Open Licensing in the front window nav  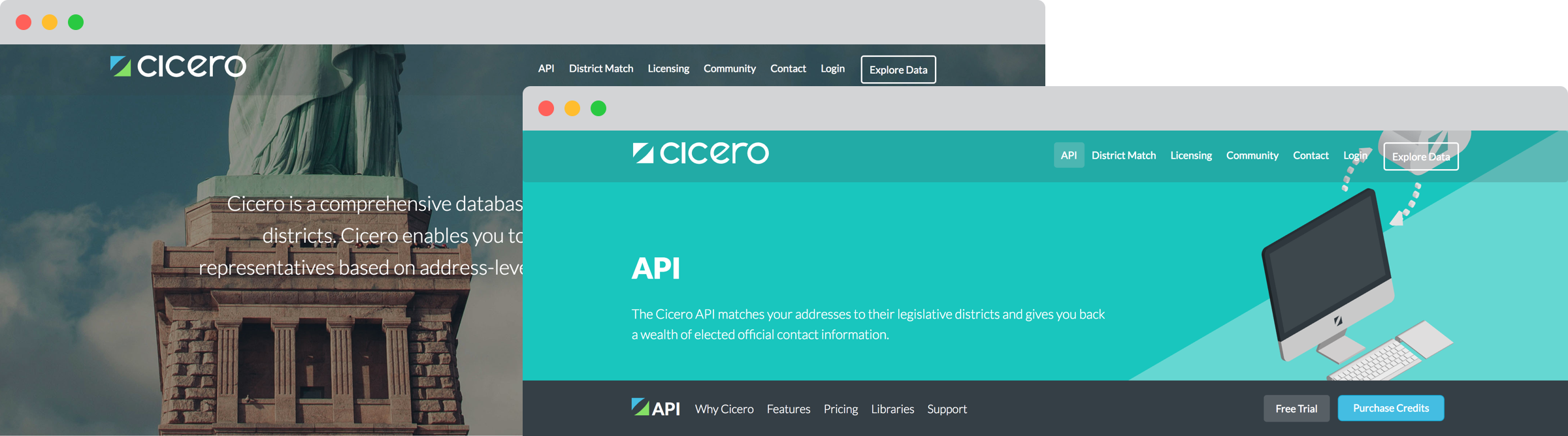pos(1191,155)
